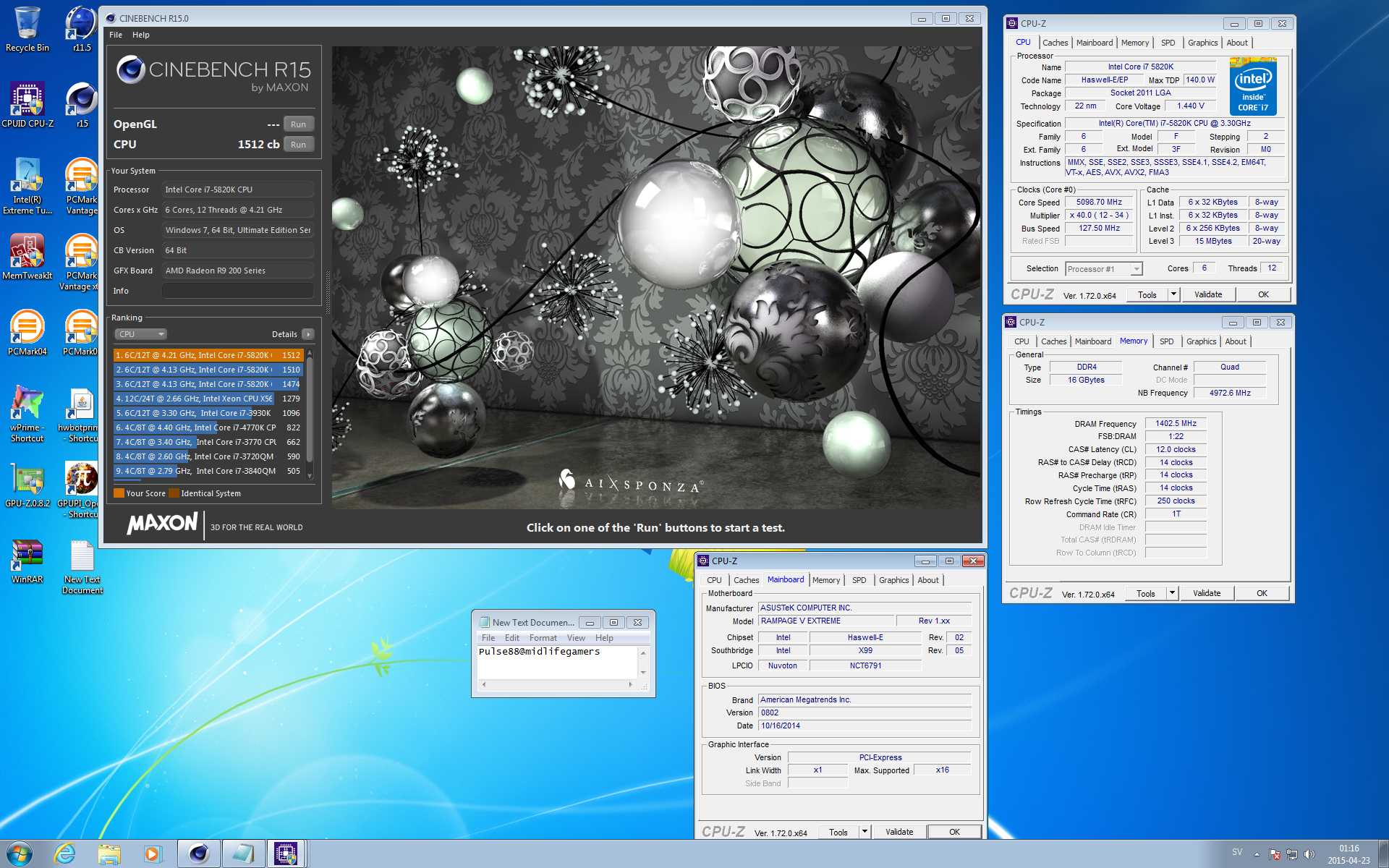Click the Action Center flag tray icon
The width and height of the screenshot is (1389, 868).
click(1275, 854)
